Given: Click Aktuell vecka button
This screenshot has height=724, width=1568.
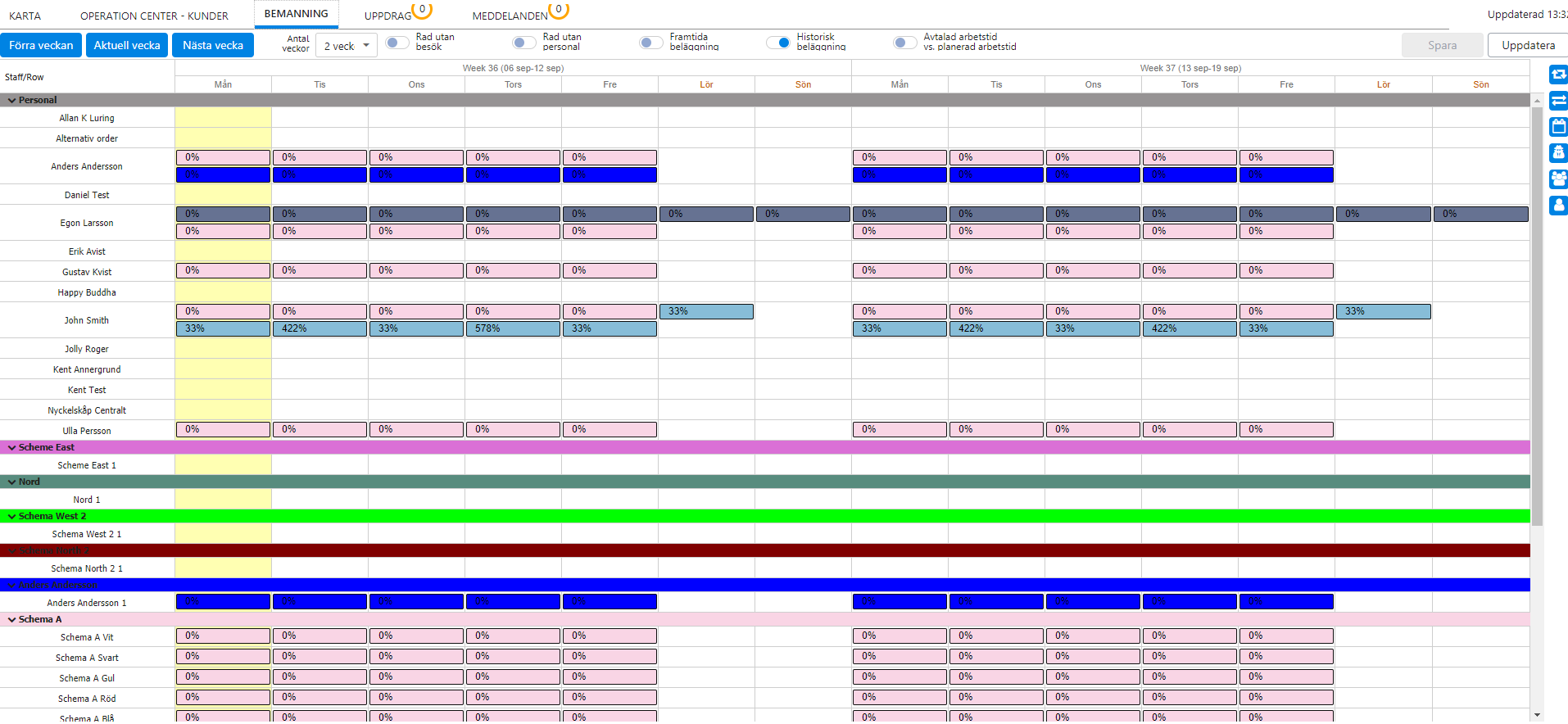Looking at the screenshot, I should [x=127, y=45].
